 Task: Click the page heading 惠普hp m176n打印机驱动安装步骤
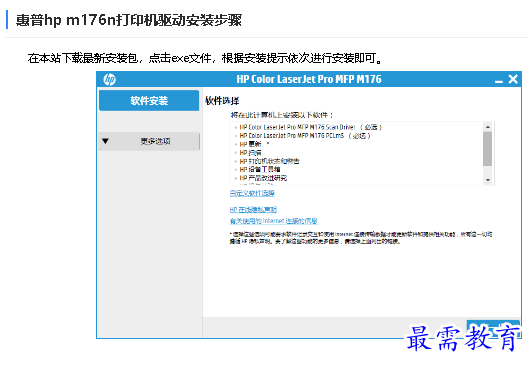[129, 20]
